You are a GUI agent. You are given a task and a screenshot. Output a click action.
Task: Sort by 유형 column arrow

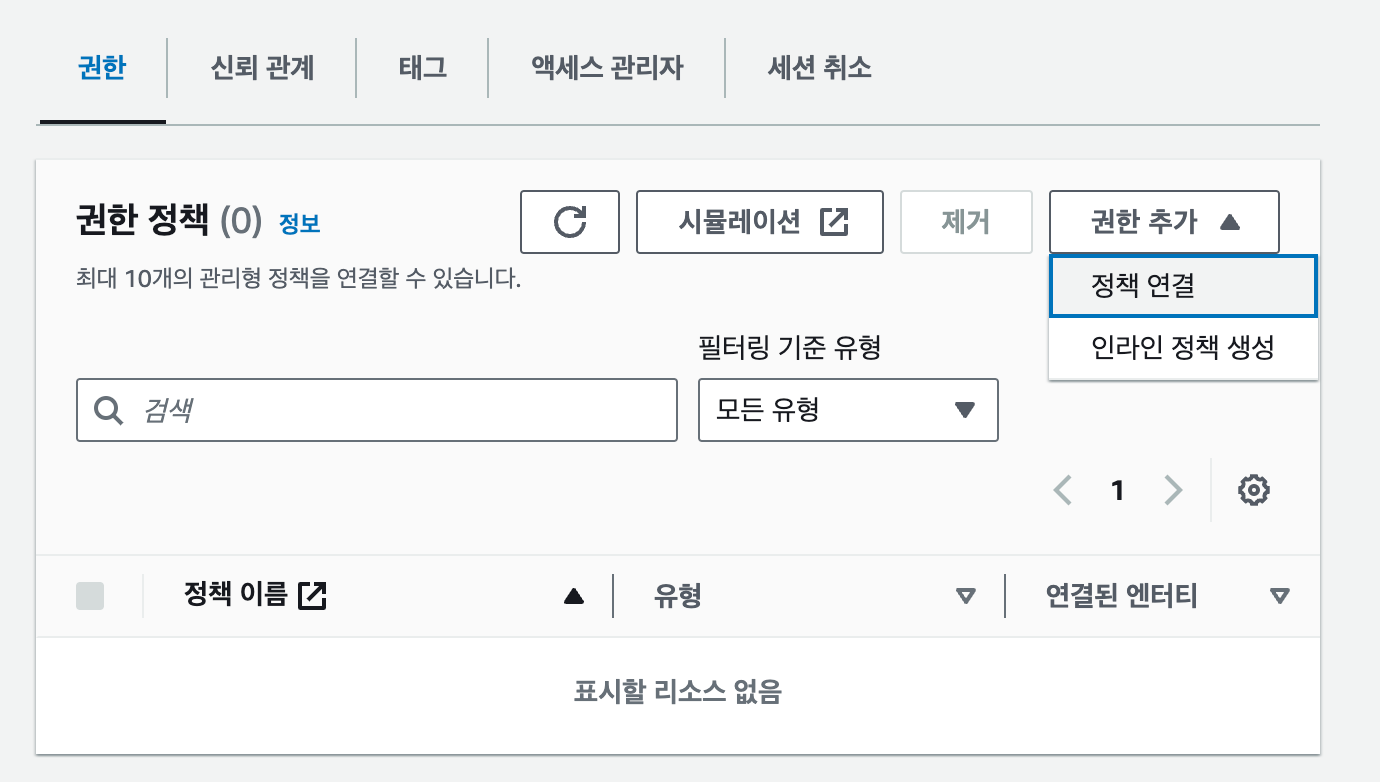coord(965,597)
